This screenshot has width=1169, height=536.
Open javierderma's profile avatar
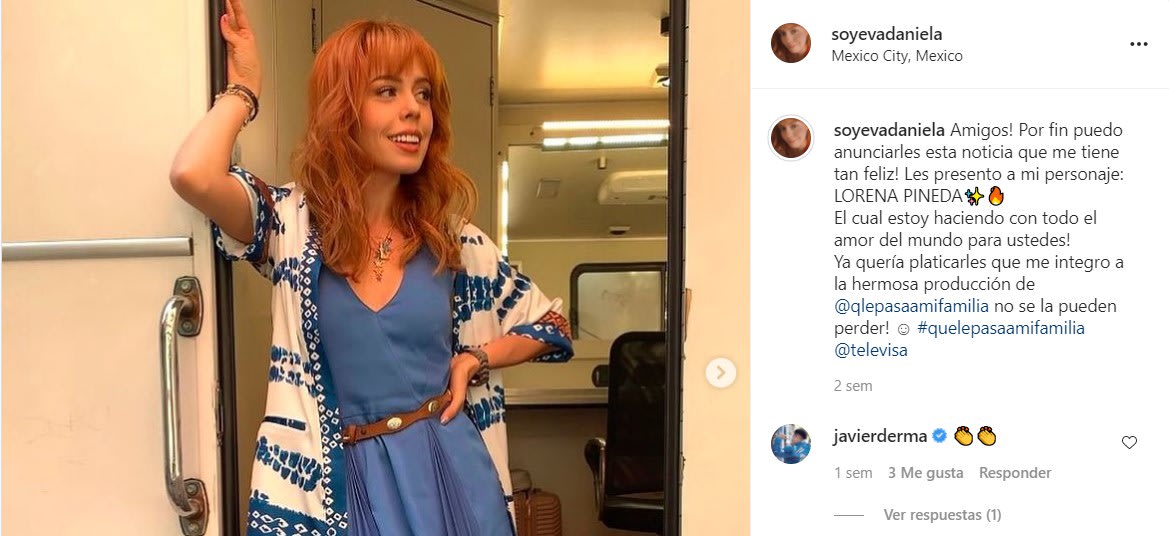[x=791, y=444]
